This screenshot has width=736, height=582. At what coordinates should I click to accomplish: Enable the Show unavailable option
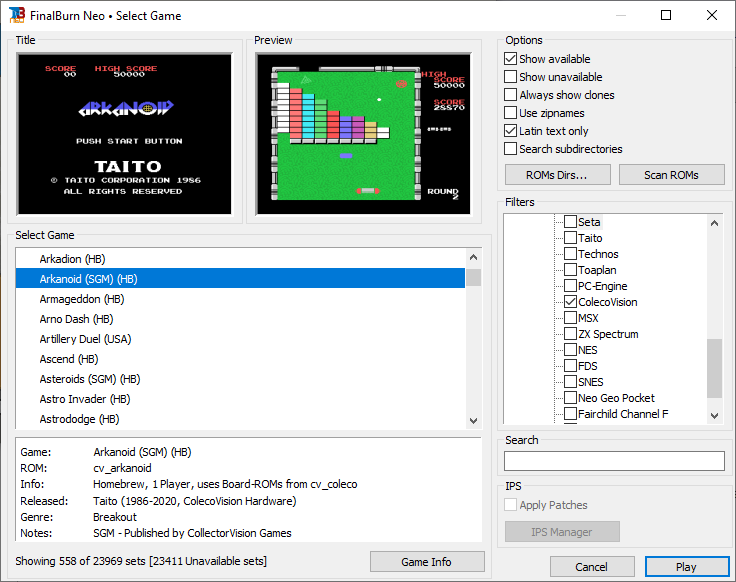[510, 77]
